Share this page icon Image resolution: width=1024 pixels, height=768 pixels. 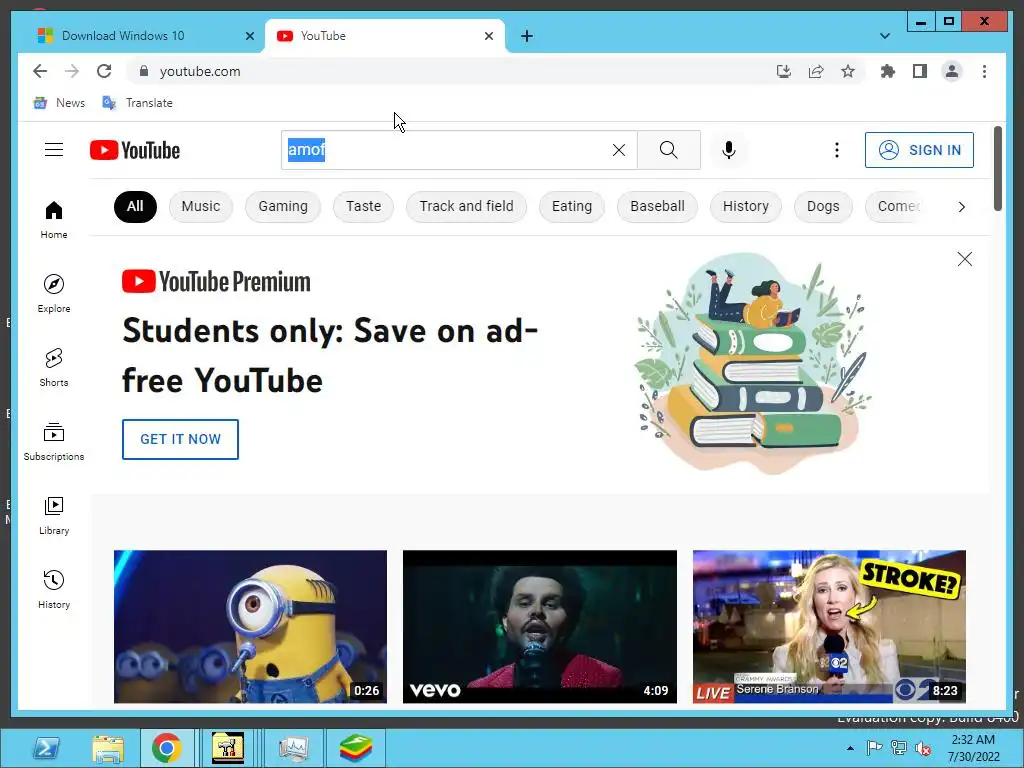pos(816,71)
